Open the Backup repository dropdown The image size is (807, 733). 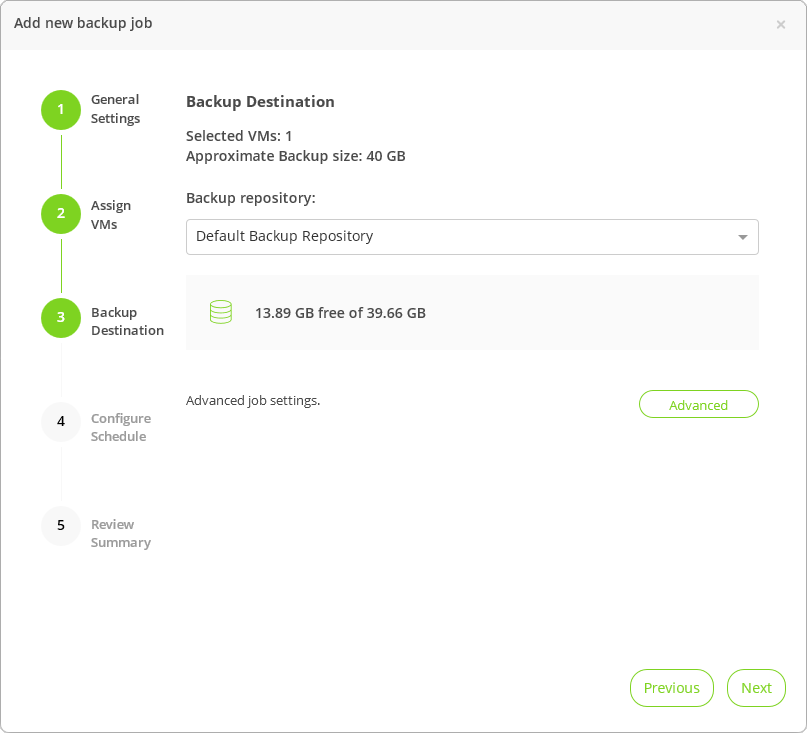(x=471, y=237)
